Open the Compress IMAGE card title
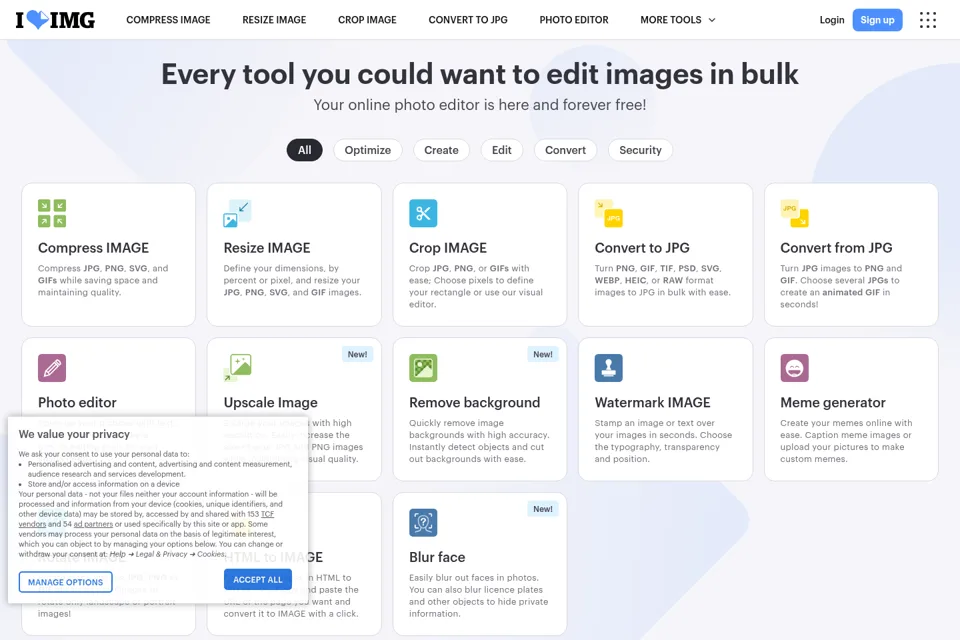Screen dimensions: 960x640 point(93,248)
